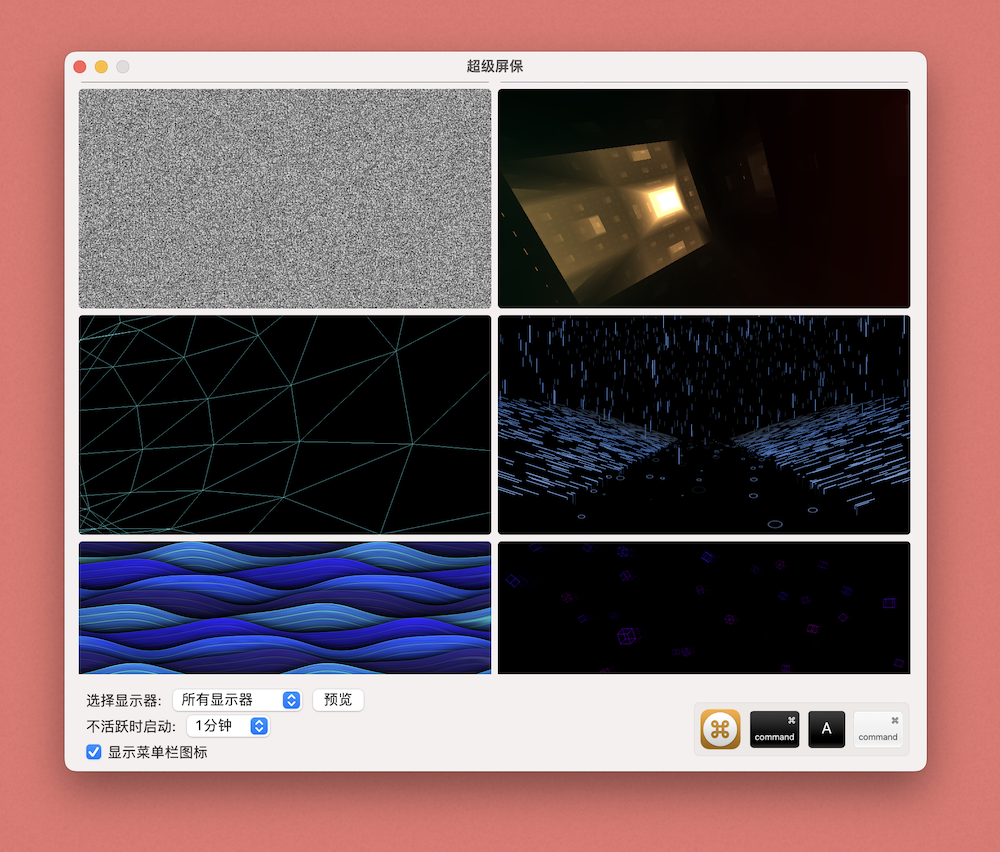Image resolution: width=1000 pixels, height=852 pixels.
Task: Choose the purple floating cubes screensaver
Action: click(x=704, y=608)
